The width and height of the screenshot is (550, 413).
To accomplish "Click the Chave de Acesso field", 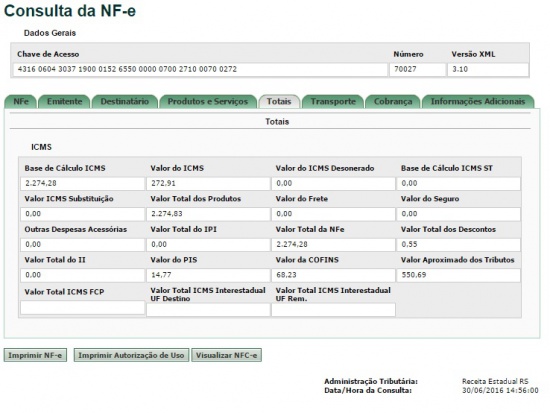I will point(200,69).
